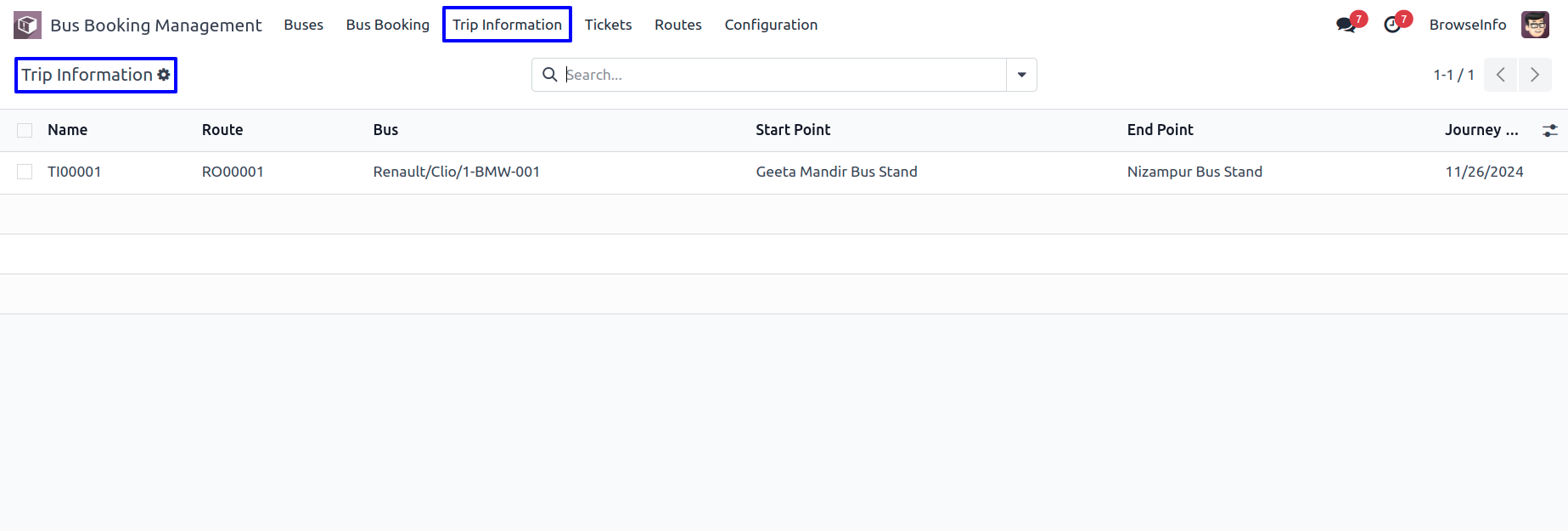The width and height of the screenshot is (1568, 531).
Task: Go to the previous page arrow
Action: click(1501, 75)
